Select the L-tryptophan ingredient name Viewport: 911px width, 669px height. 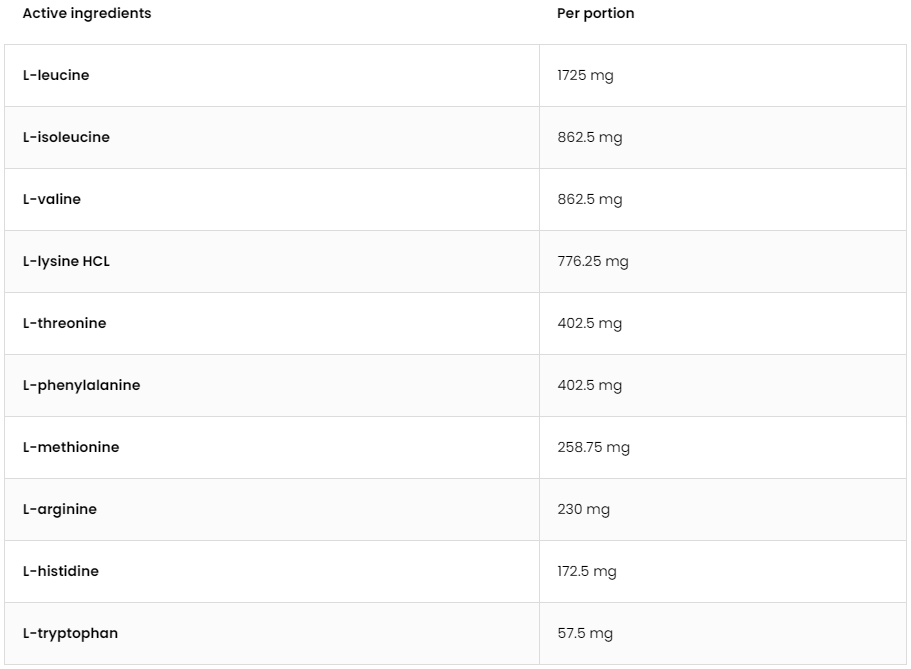tap(70, 634)
